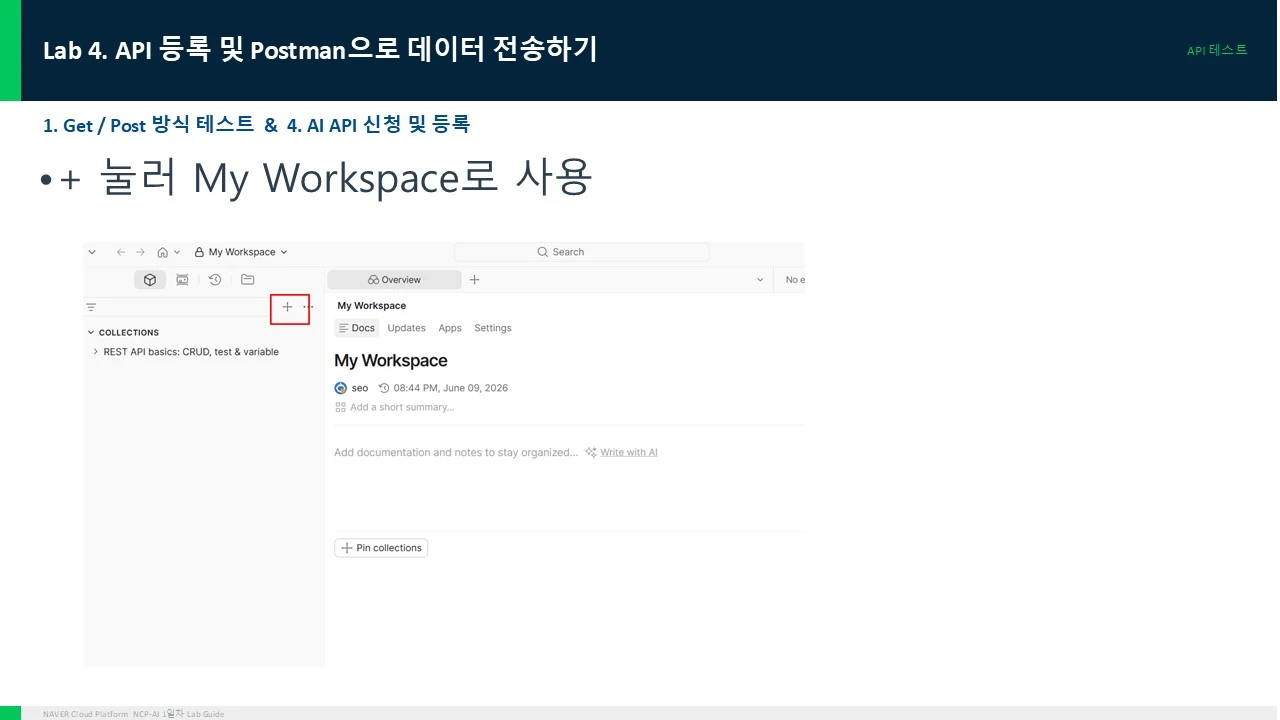The height and width of the screenshot is (720, 1280).
Task: Click the Pin collections button
Action: click(x=381, y=548)
